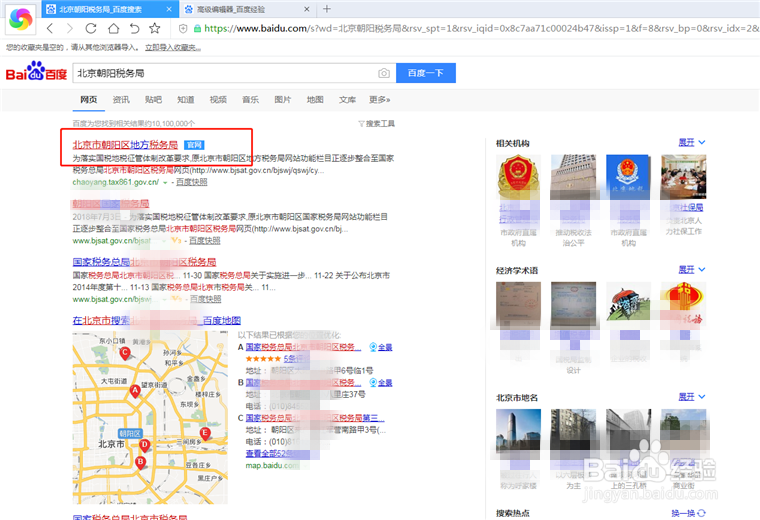Click the green padlock icon
The height and width of the screenshot is (520, 760).
[197, 29]
